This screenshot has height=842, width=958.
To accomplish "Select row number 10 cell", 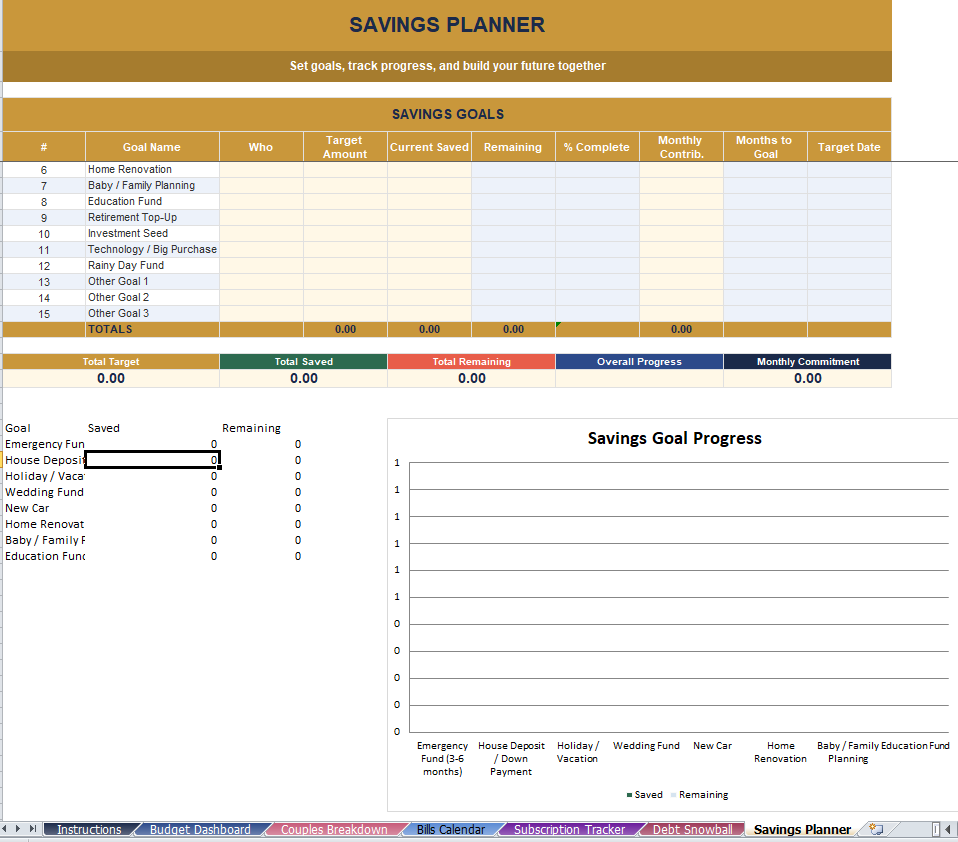I will (44, 233).
